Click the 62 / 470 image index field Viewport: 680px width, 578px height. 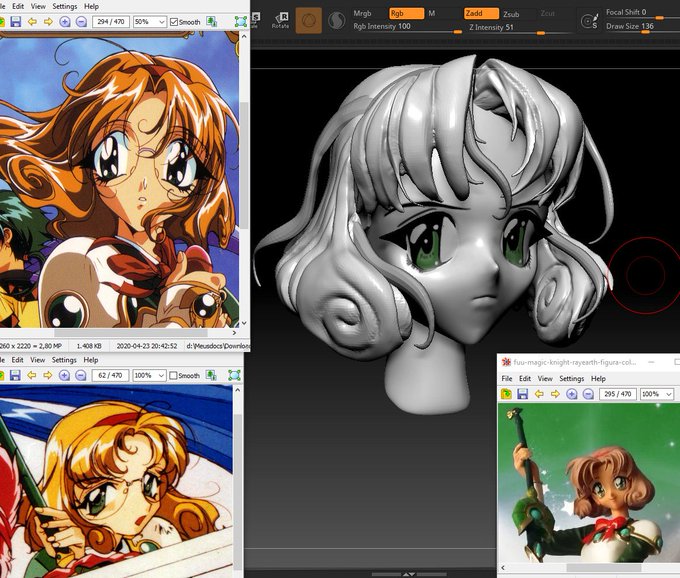pyautogui.click(x=110, y=375)
